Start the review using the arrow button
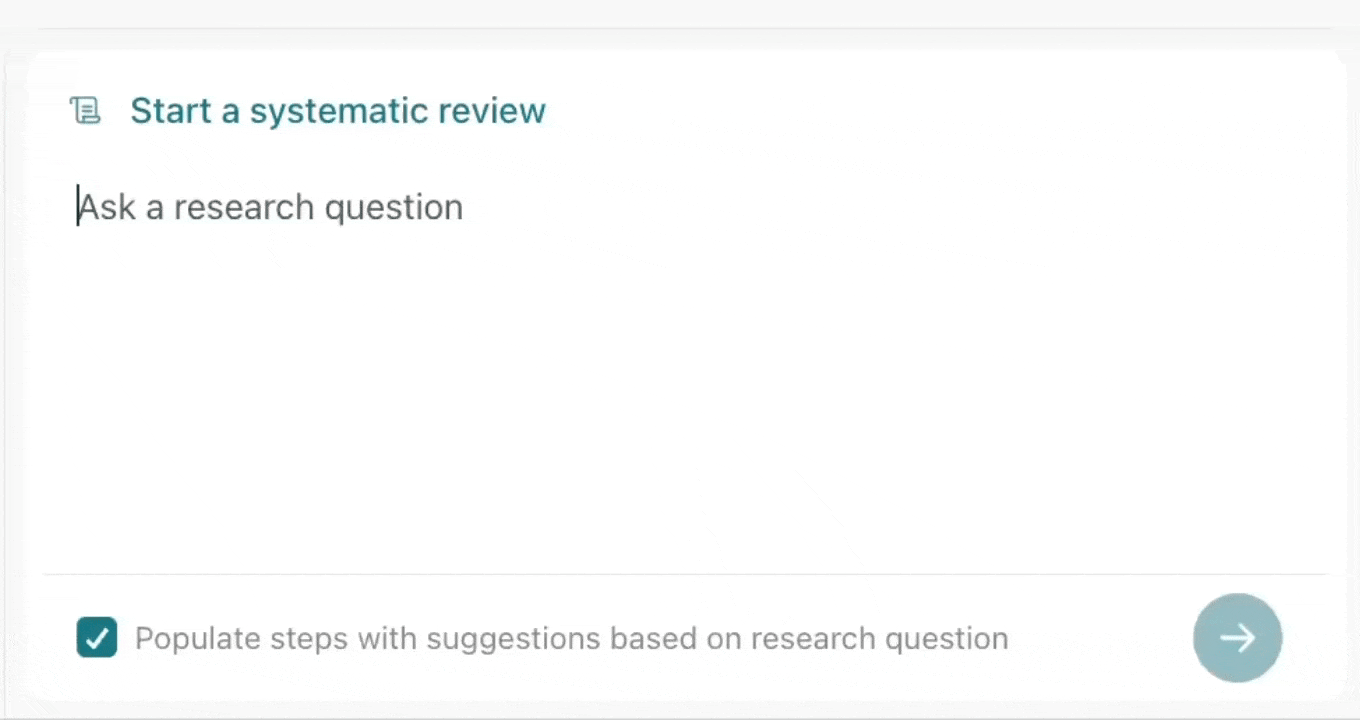The image size is (1360, 720). (1237, 638)
